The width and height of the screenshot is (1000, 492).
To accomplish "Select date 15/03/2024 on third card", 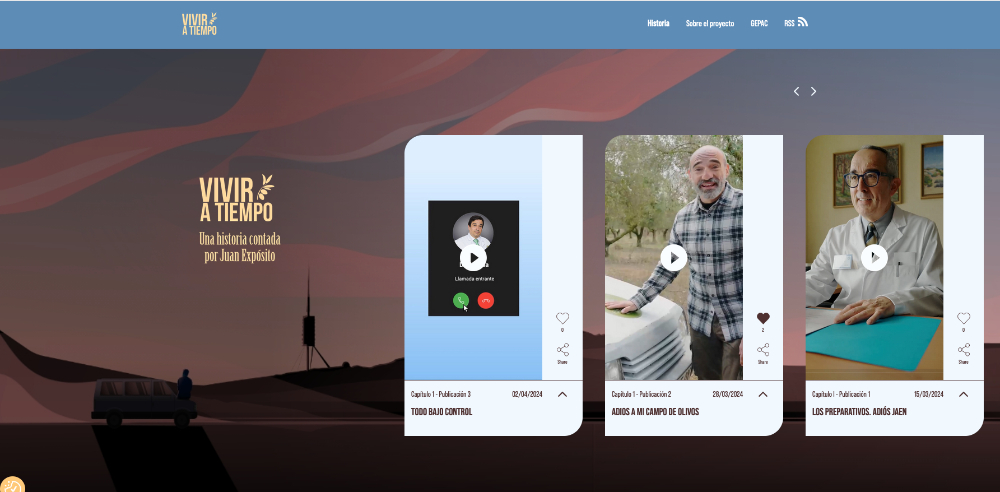I will 929,394.
